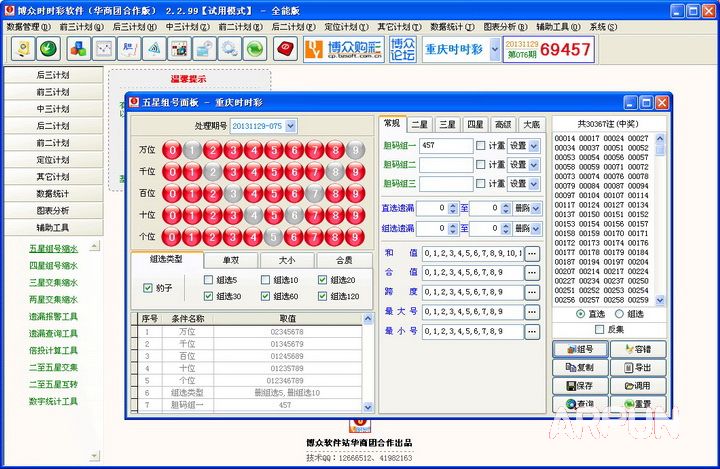Click the blue window with gear toolbar icon

pyautogui.click(x=204, y=49)
